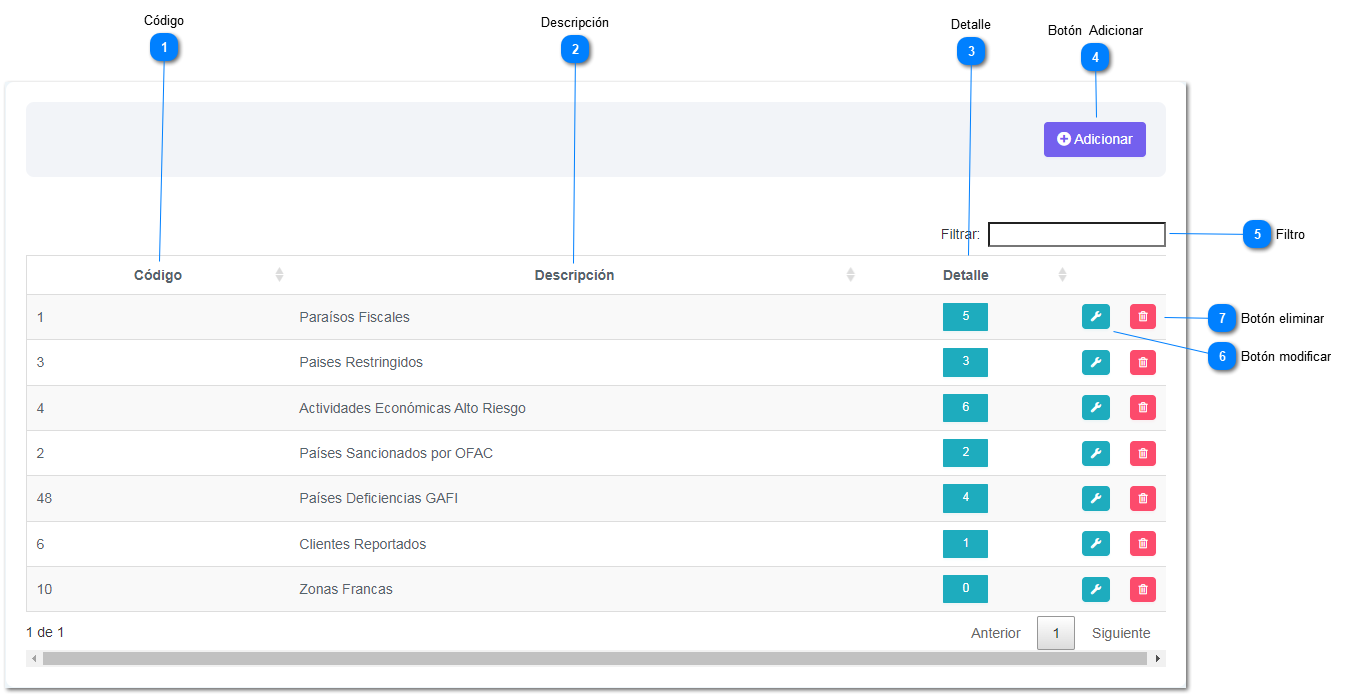Edit Zonas Francas with wrench icon
The image size is (1347, 697).
(1096, 589)
